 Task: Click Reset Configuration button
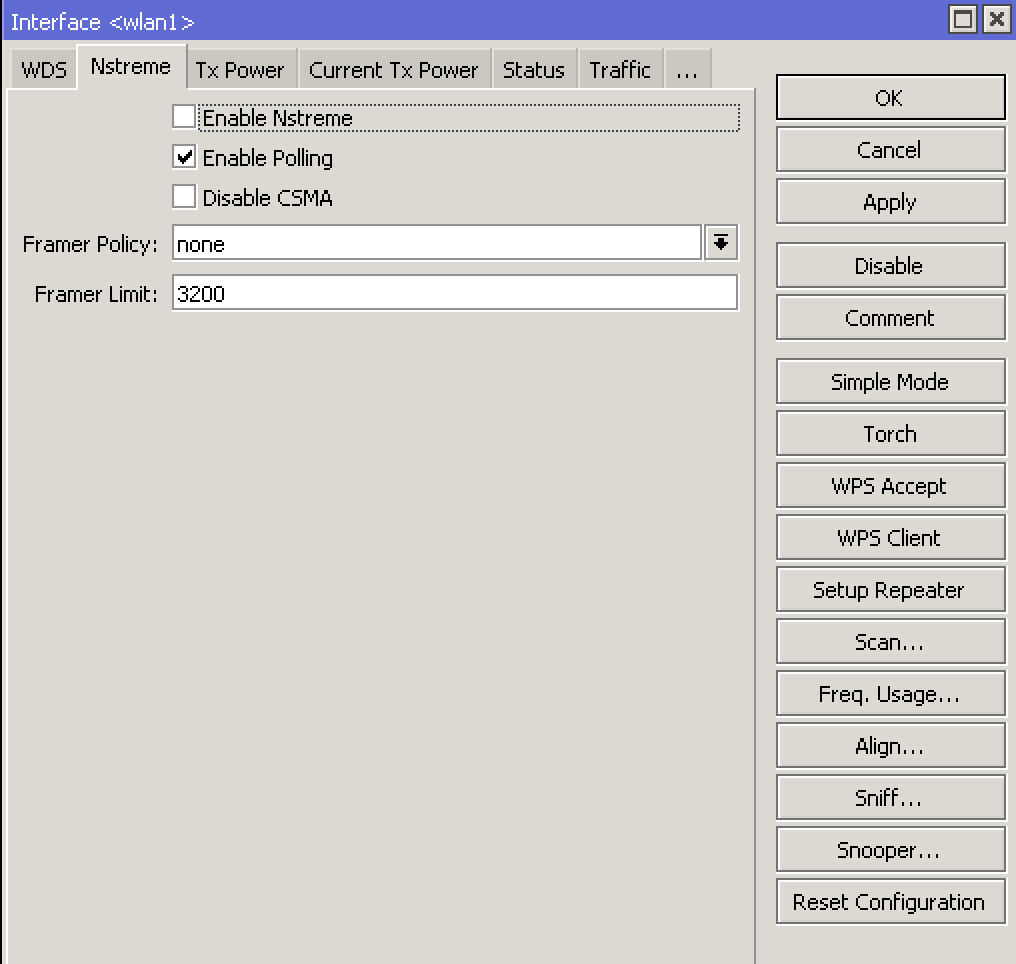tap(891, 902)
